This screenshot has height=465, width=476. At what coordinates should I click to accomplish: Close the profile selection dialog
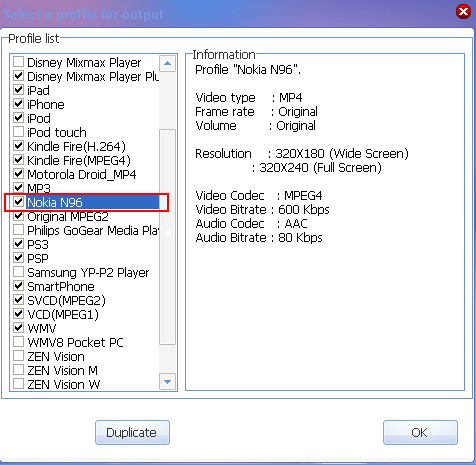click(x=463, y=12)
